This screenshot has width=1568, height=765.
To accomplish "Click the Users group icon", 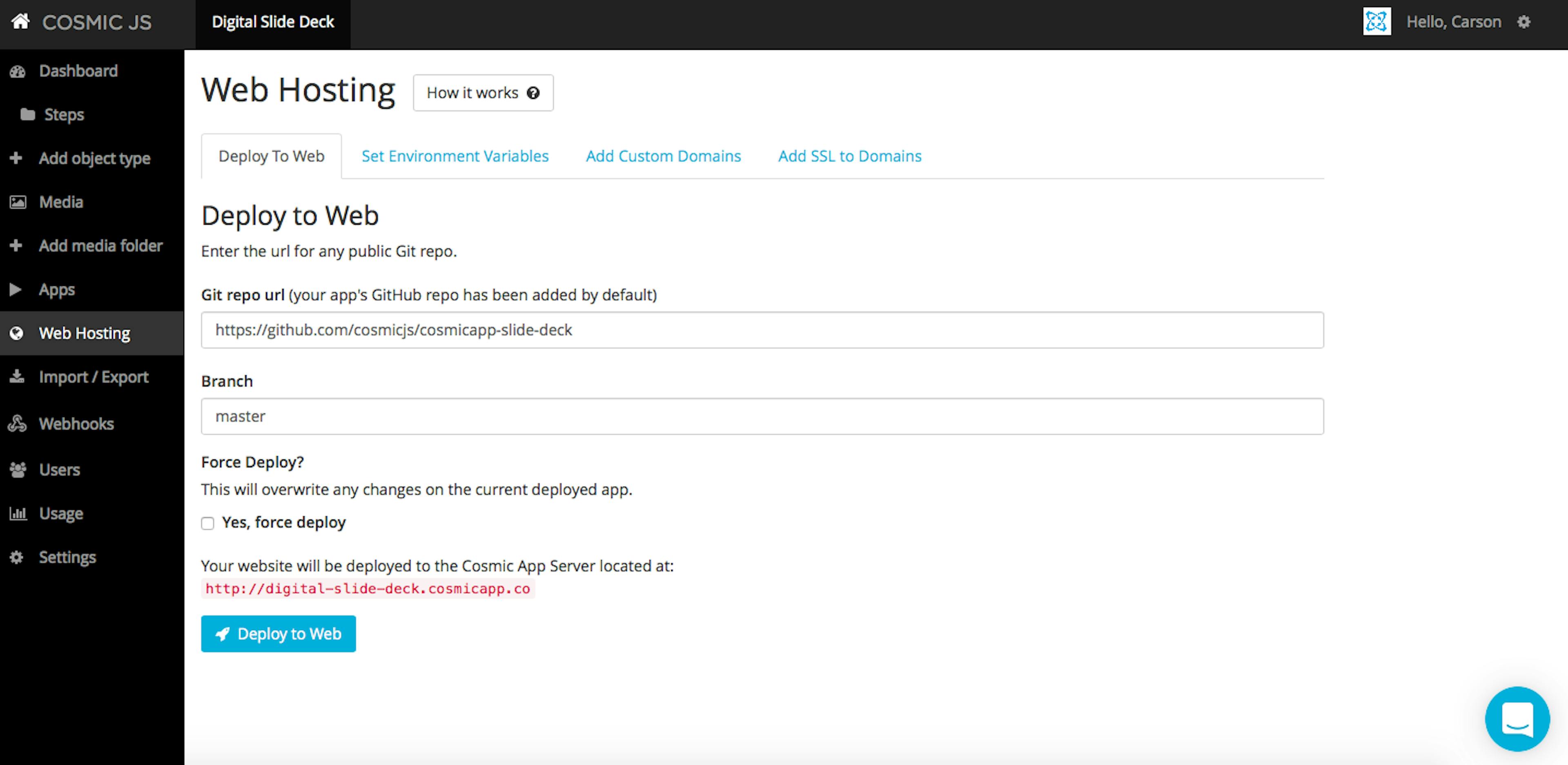I will tap(18, 470).
